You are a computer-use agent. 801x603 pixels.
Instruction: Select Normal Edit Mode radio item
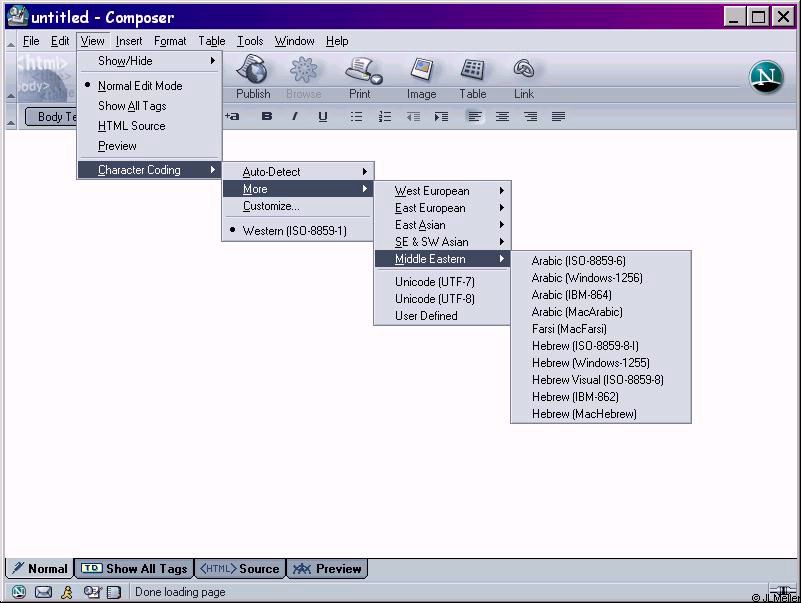[150, 86]
